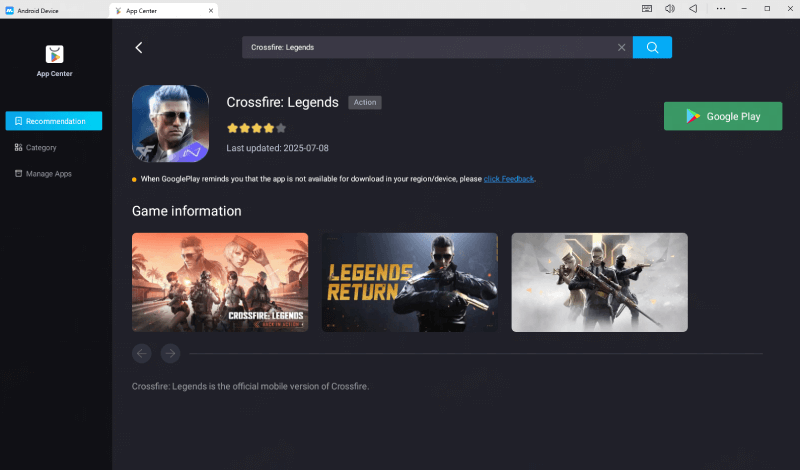Viewport: 800px width, 470px height.
Task: Click the Last updated: 2025-07-08 text
Action: click(278, 148)
